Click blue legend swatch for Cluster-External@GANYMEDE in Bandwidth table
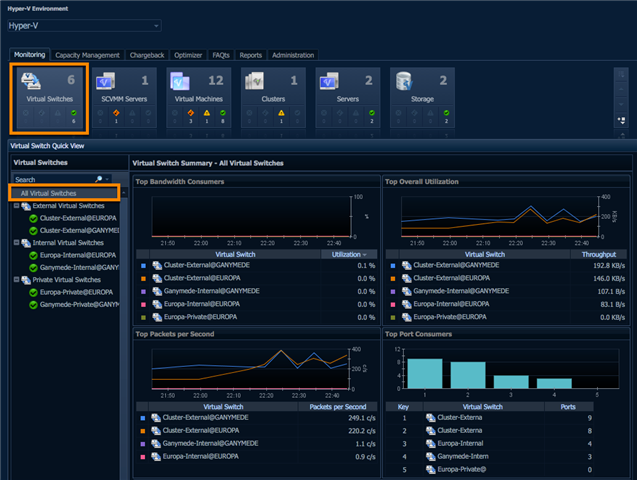The width and height of the screenshot is (637, 480). (x=143, y=266)
